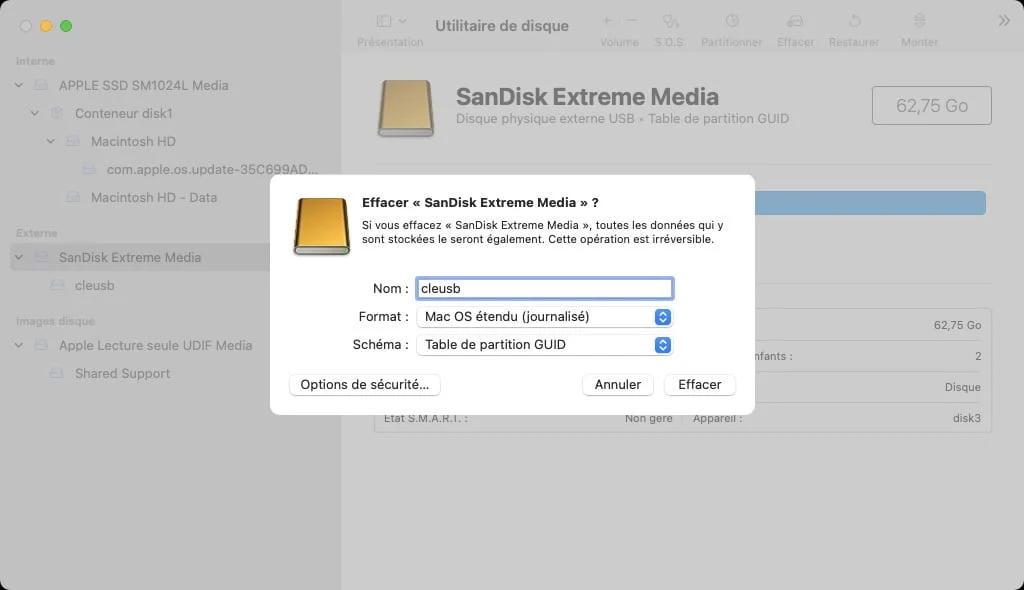
Task: Click the Nom text field
Action: pyautogui.click(x=544, y=288)
